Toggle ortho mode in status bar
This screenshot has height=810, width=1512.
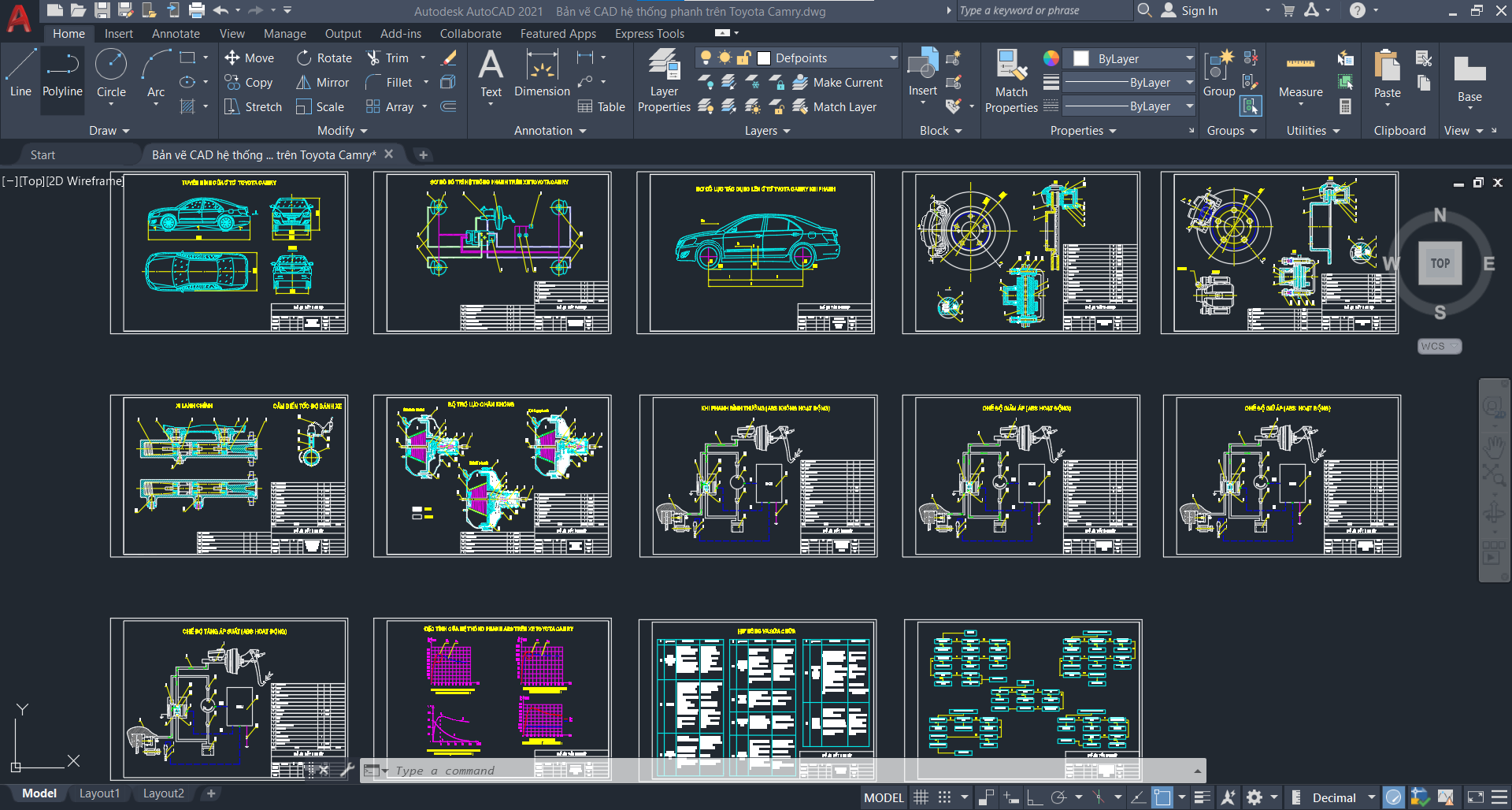click(x=1035, y=797)
